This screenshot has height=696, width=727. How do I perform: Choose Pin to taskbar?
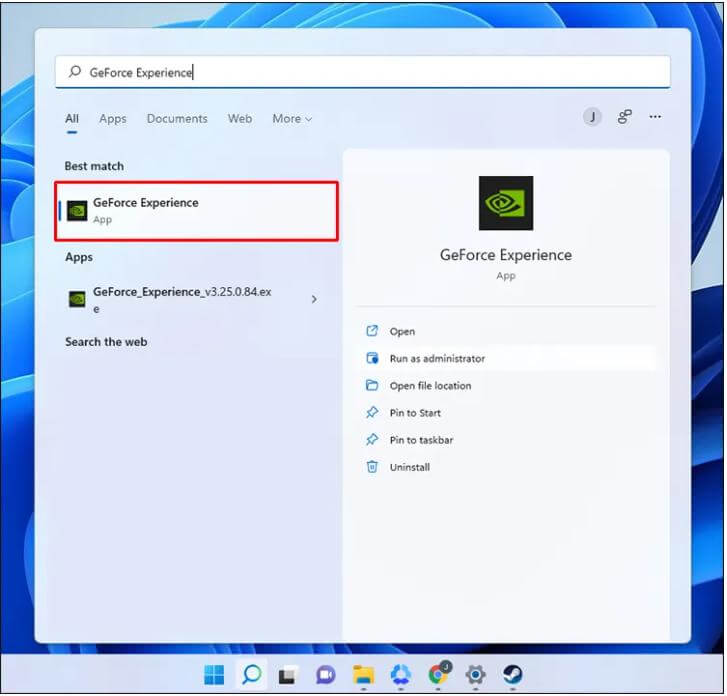pos(506,440)
